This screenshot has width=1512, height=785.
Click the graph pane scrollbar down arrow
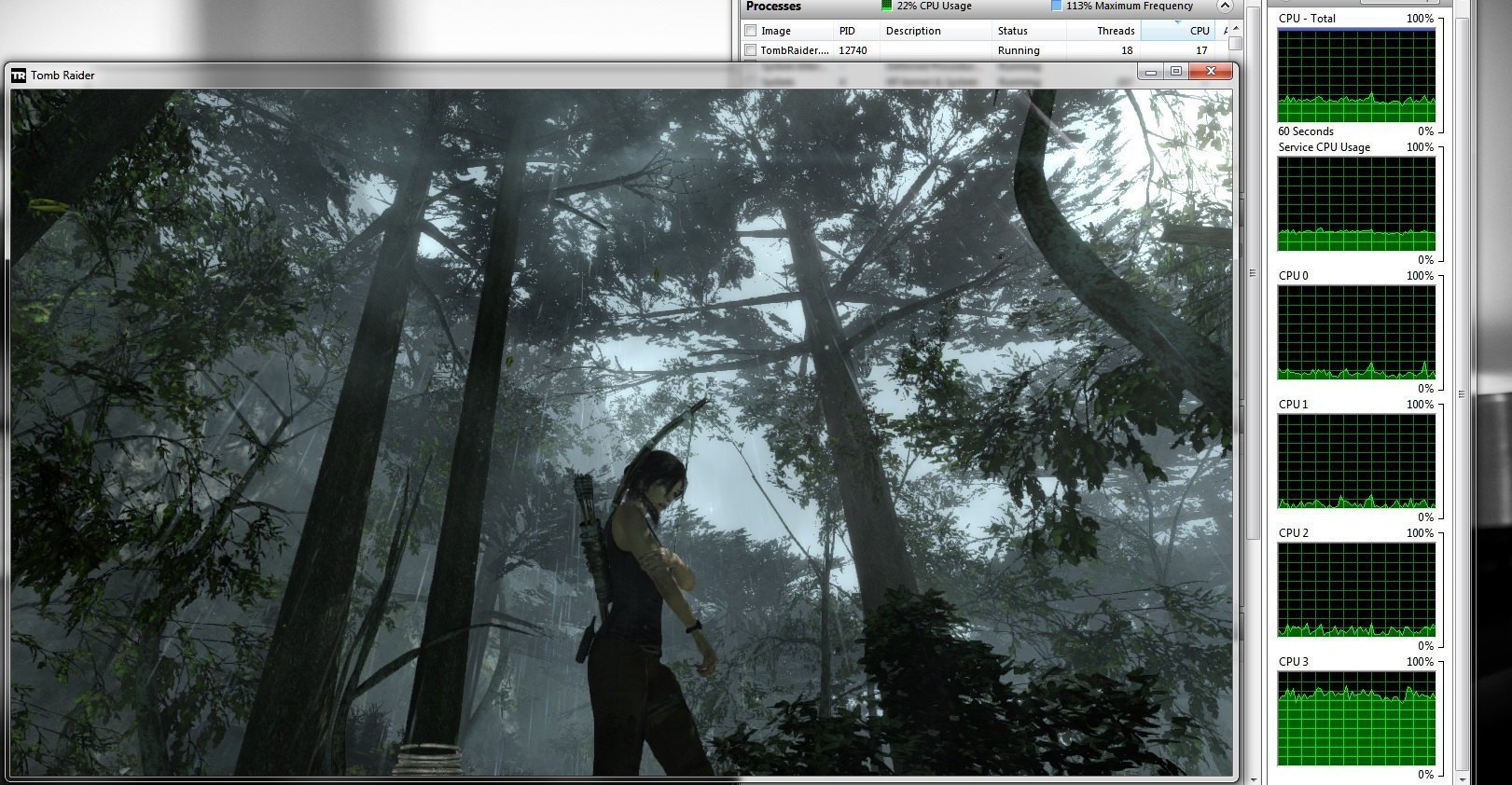point(1463,778)
